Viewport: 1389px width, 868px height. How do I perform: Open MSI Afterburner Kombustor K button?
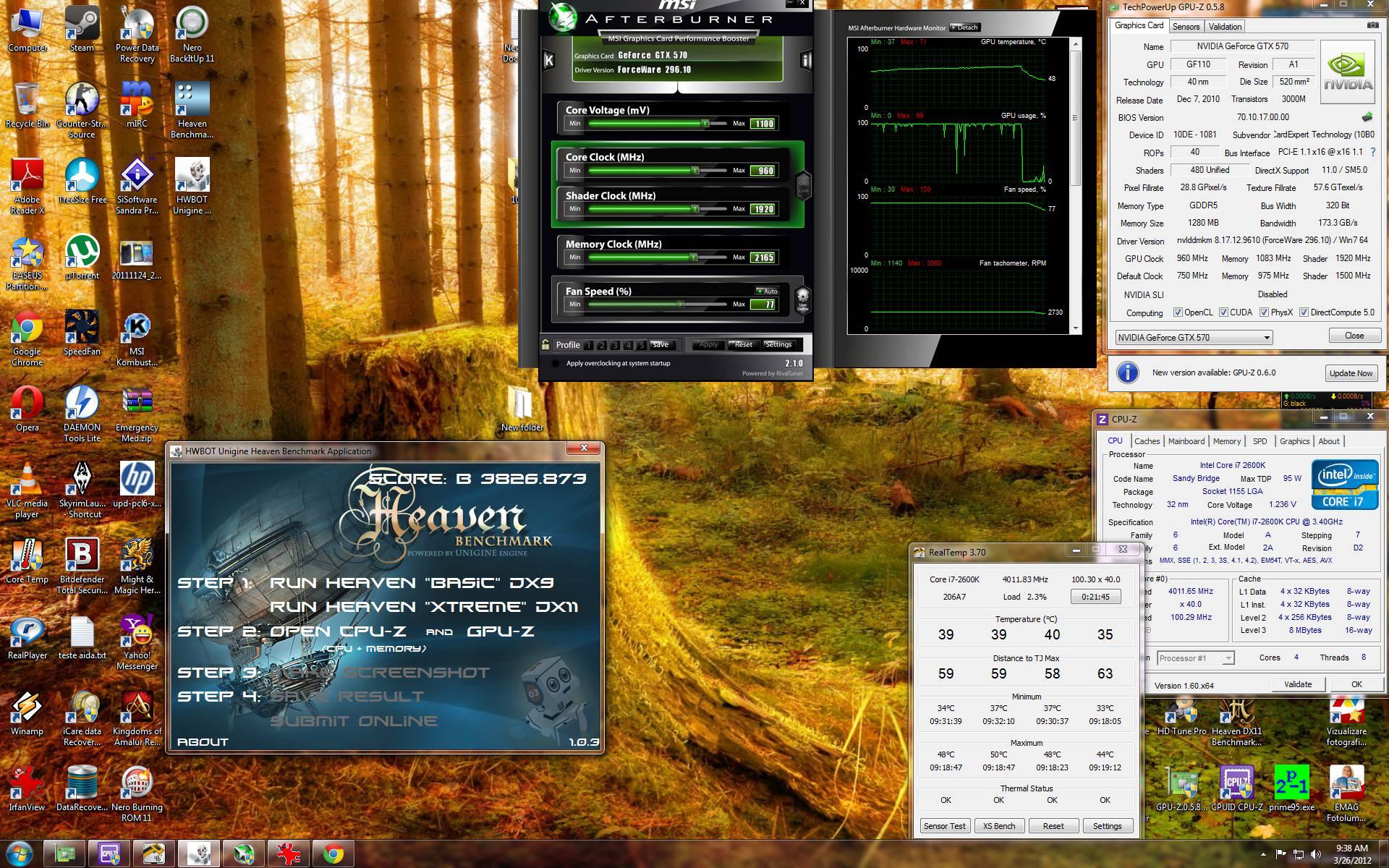(549, 61)
